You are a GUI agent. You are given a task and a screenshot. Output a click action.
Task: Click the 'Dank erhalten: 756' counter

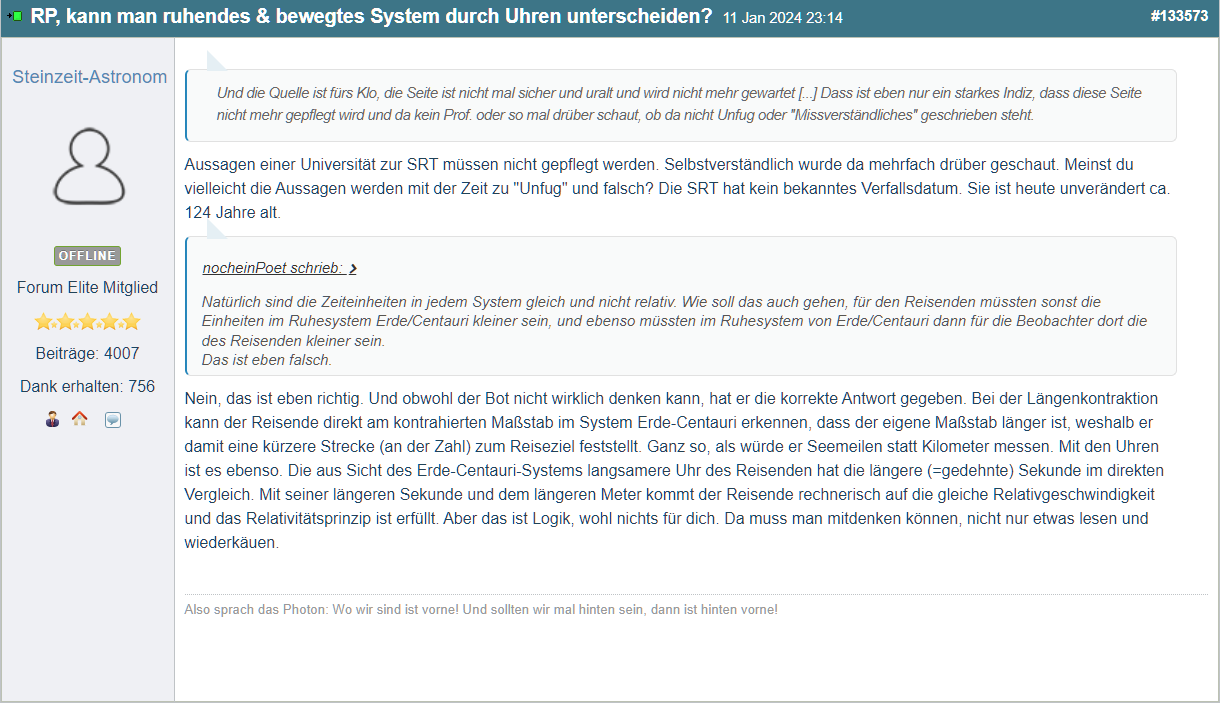click(87, 385)
